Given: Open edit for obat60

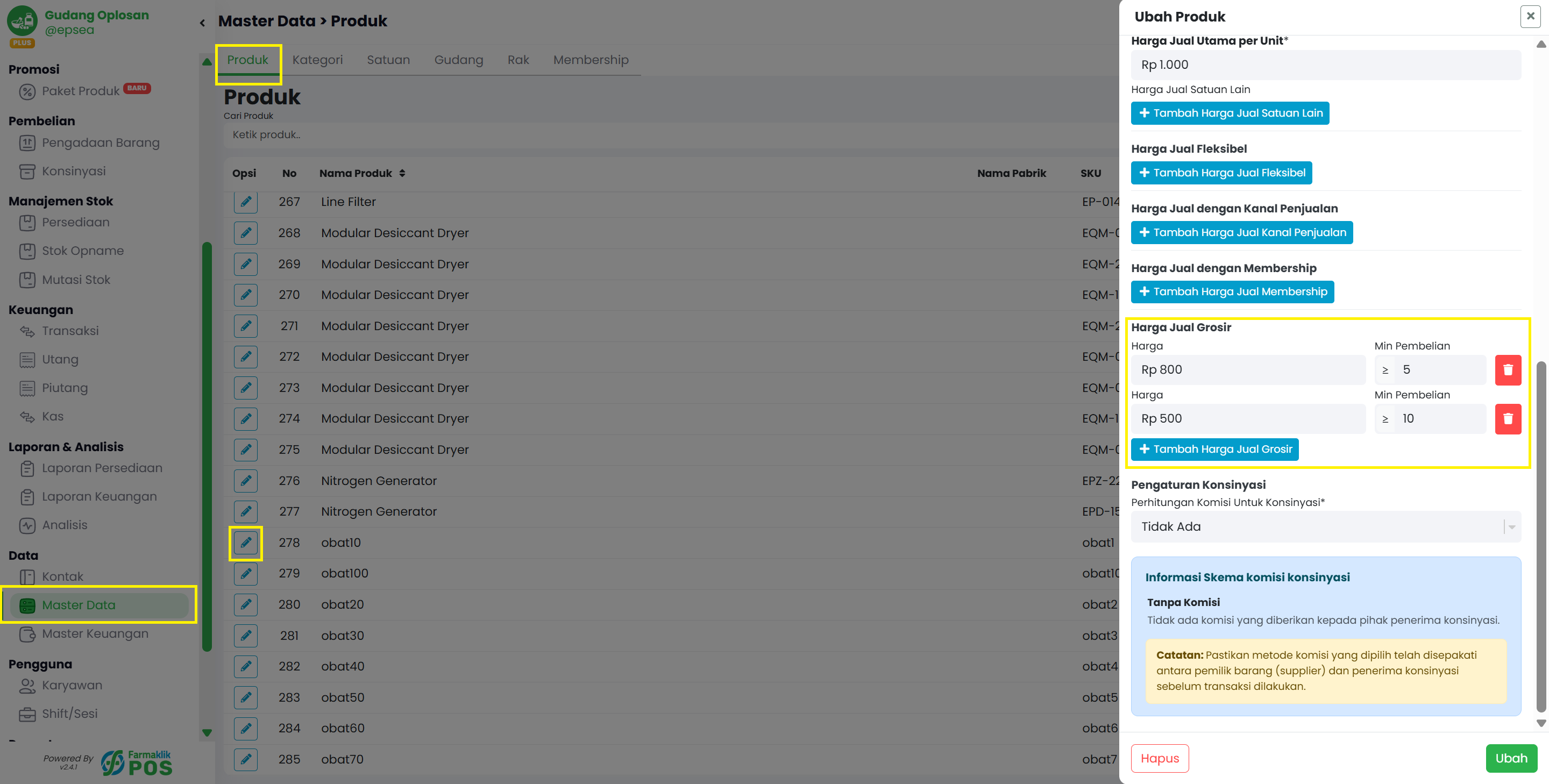Looking at the screenshot, I should [x=245, y=729].
